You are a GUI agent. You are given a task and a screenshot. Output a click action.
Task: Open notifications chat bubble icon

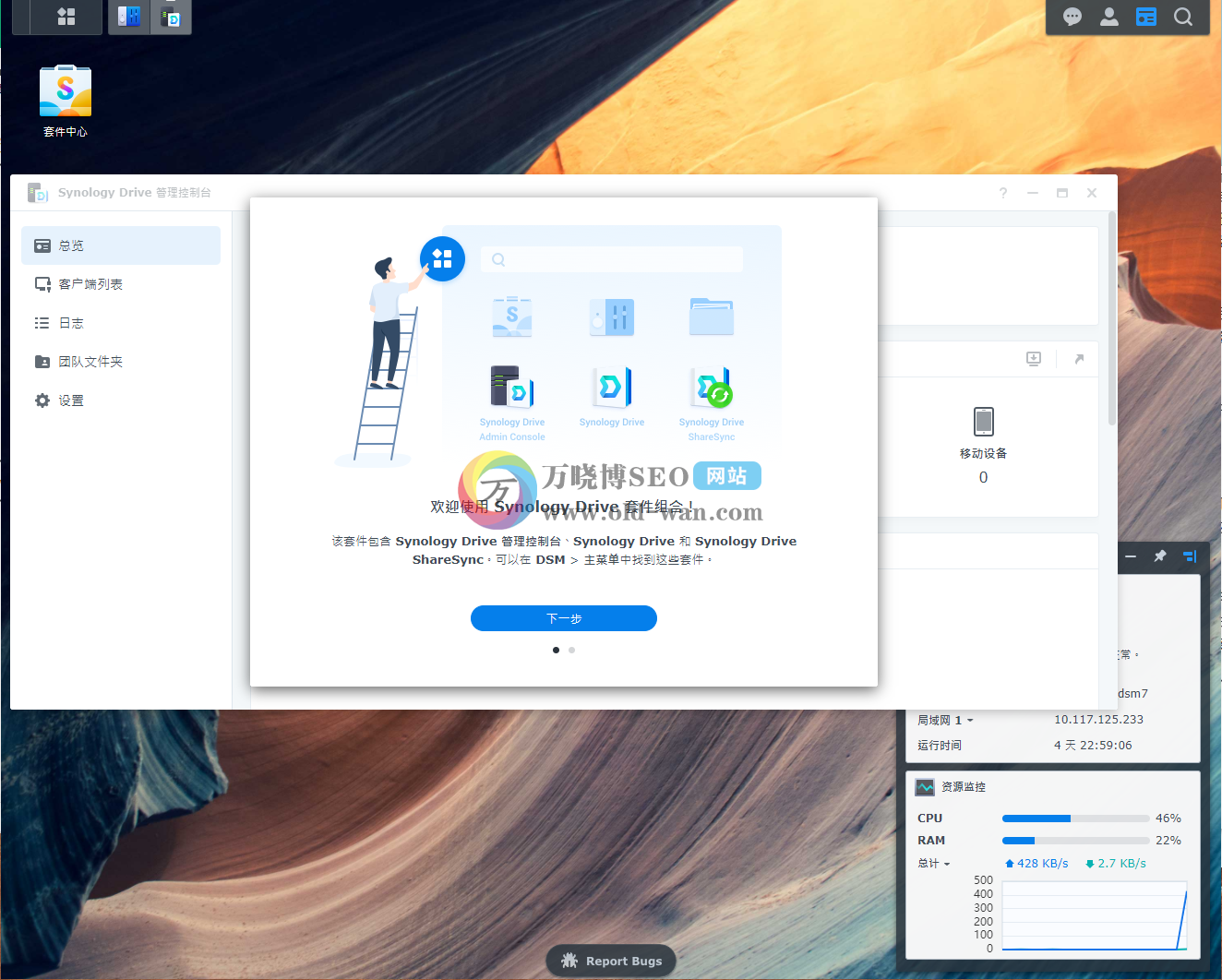(x=1072, y=17)
